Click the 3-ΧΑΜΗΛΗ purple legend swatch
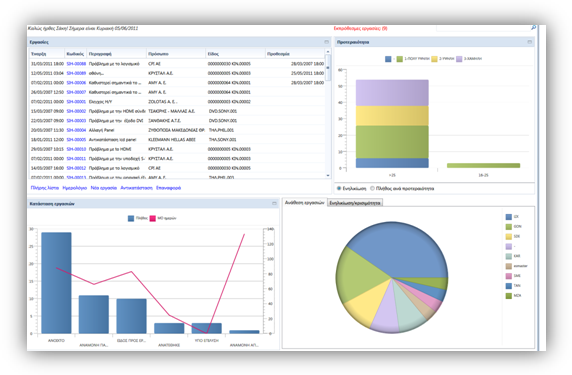This screenshot has width=572, height=375. [459, 59]
